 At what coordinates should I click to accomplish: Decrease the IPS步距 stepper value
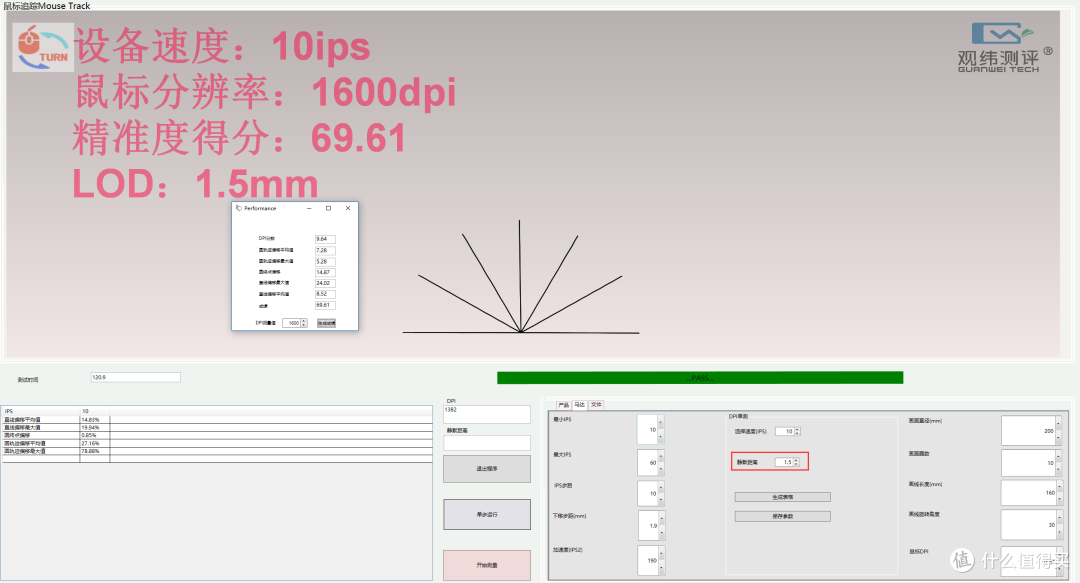[x=661, y=500]
